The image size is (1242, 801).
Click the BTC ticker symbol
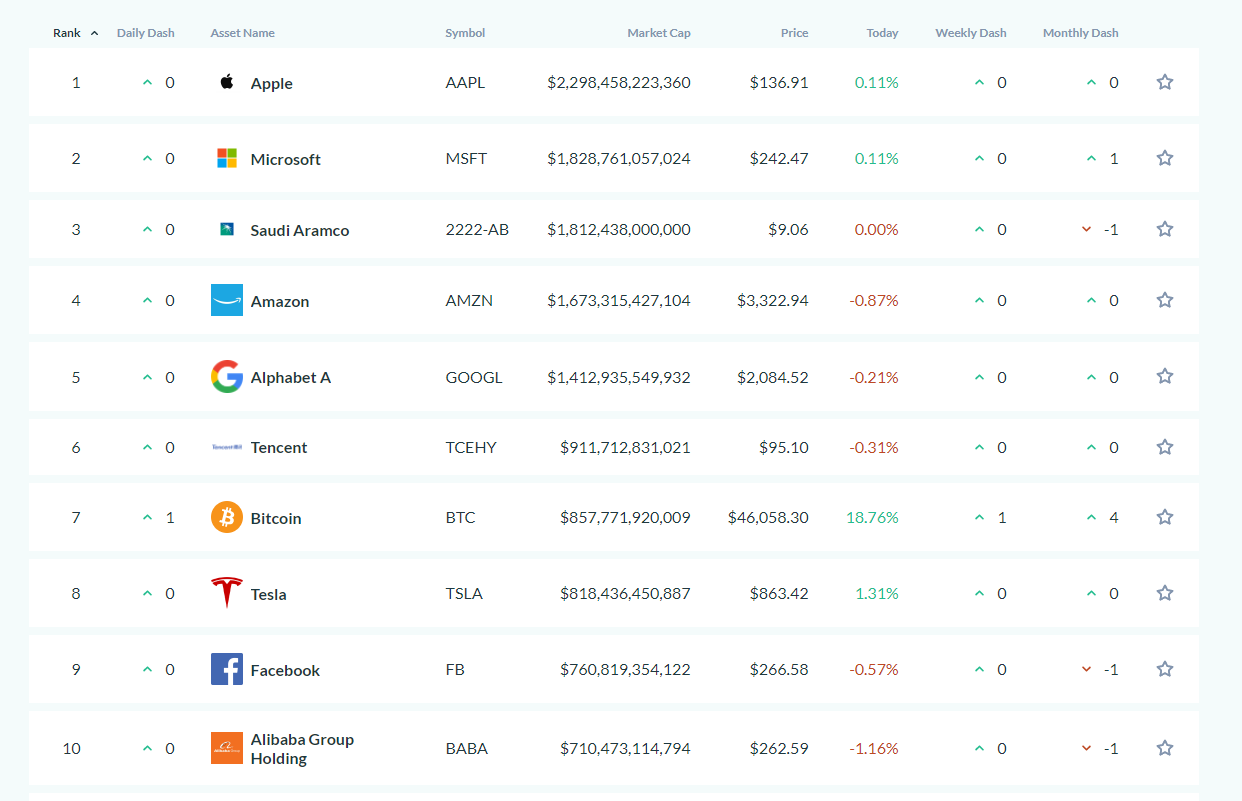coord(460,517)
